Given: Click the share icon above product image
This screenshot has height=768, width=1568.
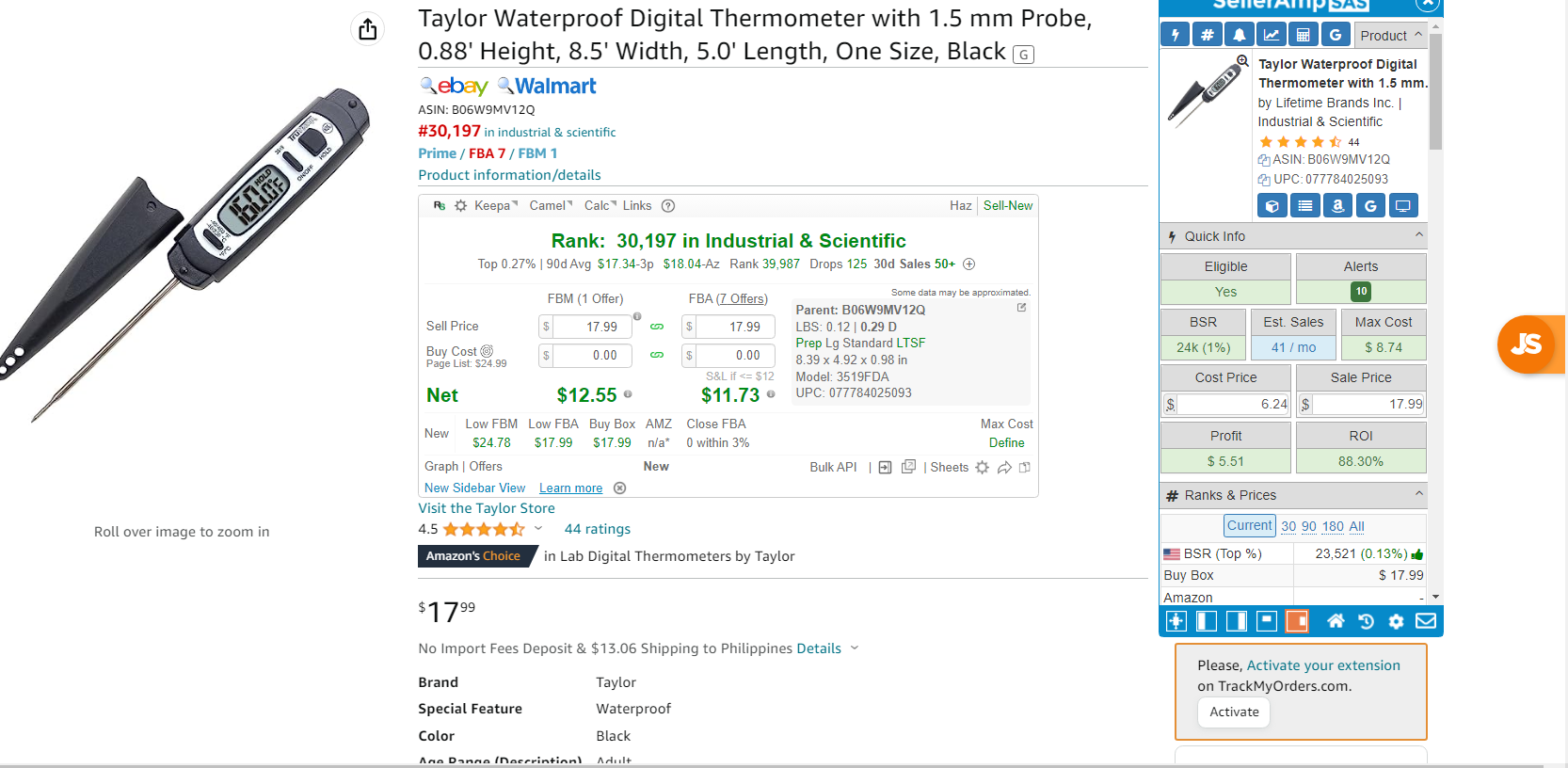Looking at the screenshot, I should click(x=368, y=28).
